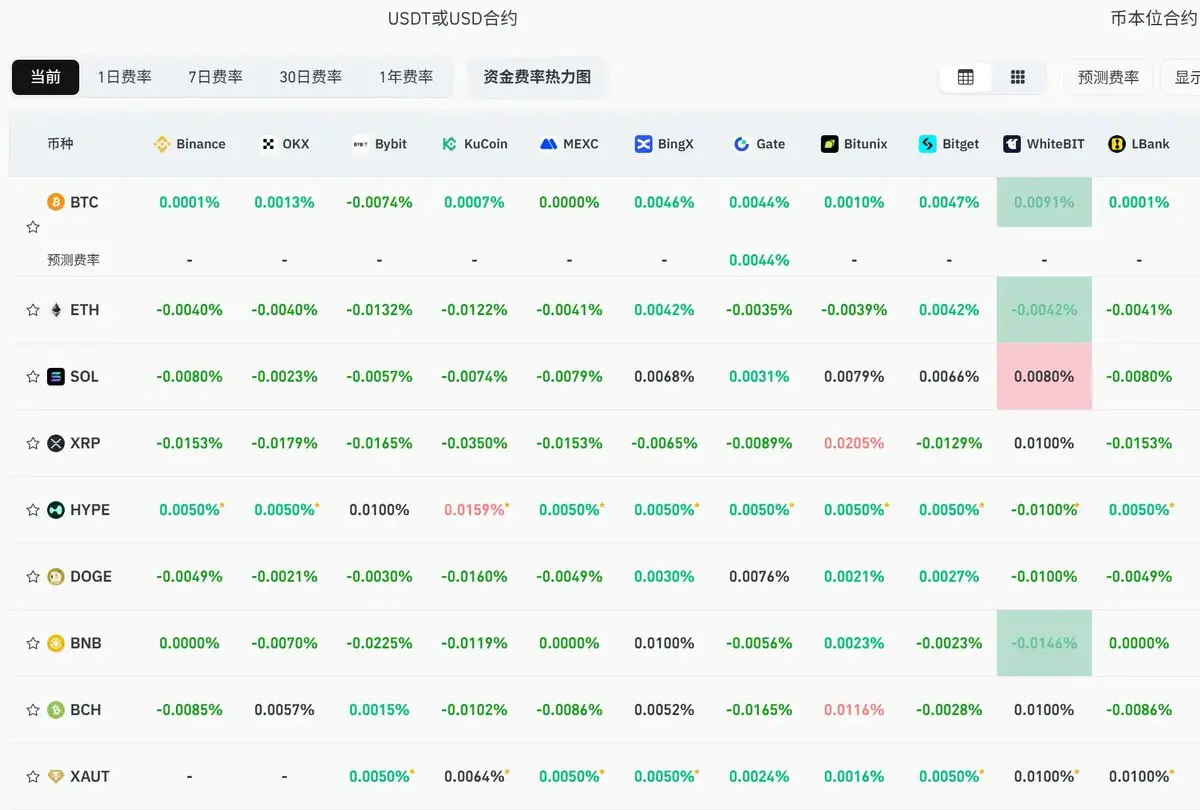1200x810 pixels.
Task: Click the BTC coin icon
Action: tap(56, 202)
